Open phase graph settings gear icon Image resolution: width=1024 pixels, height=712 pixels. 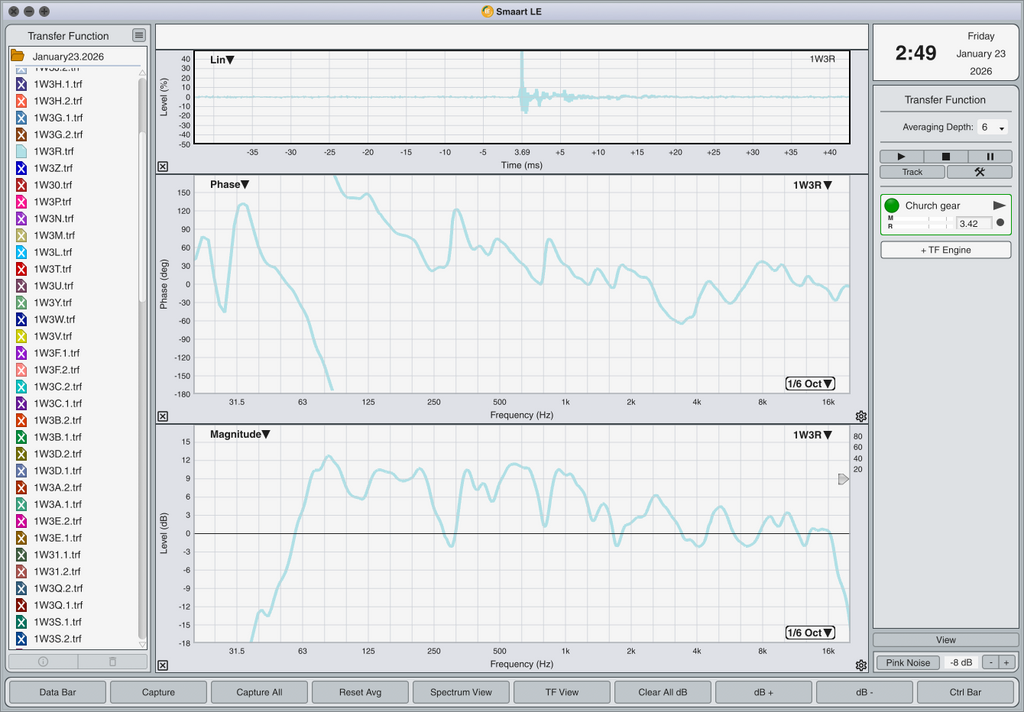861,416
